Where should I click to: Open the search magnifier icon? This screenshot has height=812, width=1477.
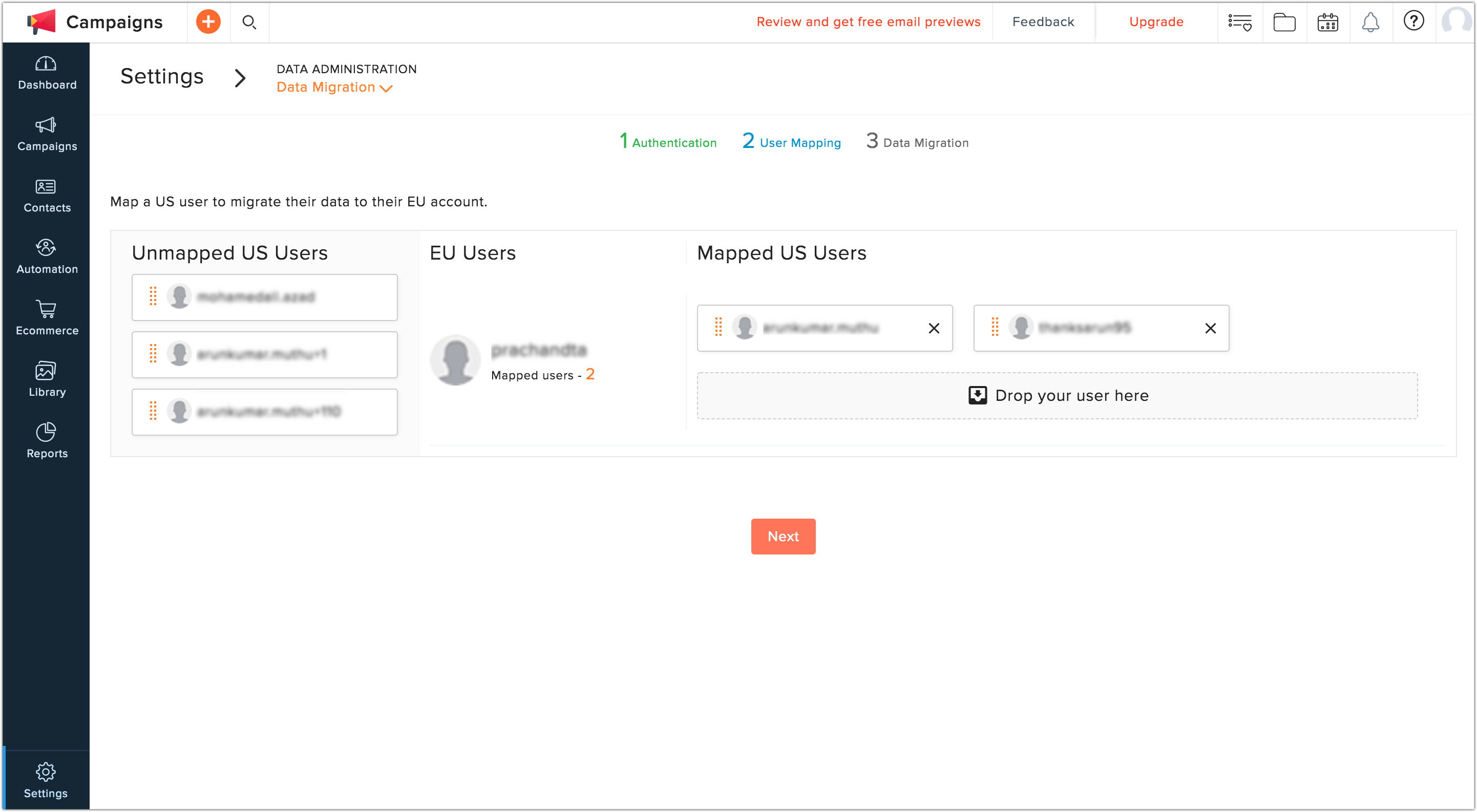coord(249,22)
